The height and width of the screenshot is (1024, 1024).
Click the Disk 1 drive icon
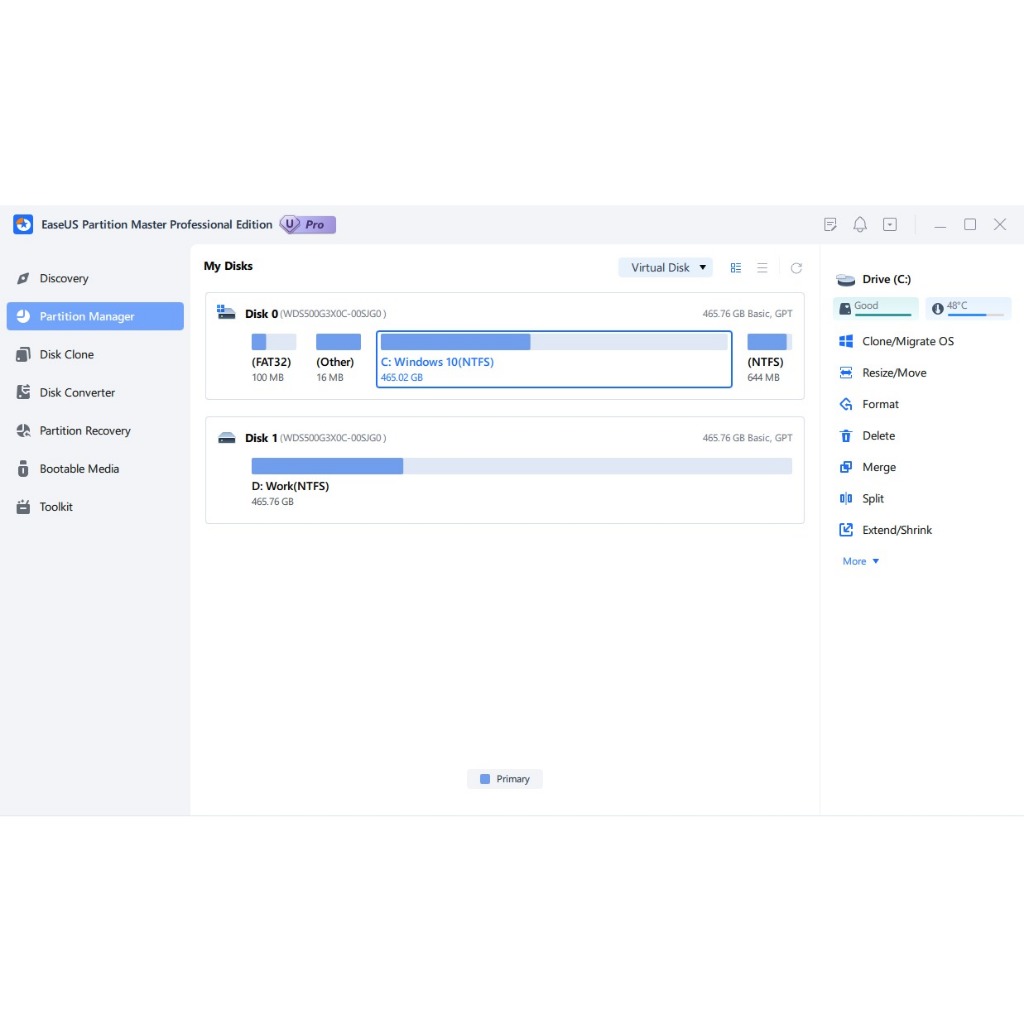click(227, 438)
